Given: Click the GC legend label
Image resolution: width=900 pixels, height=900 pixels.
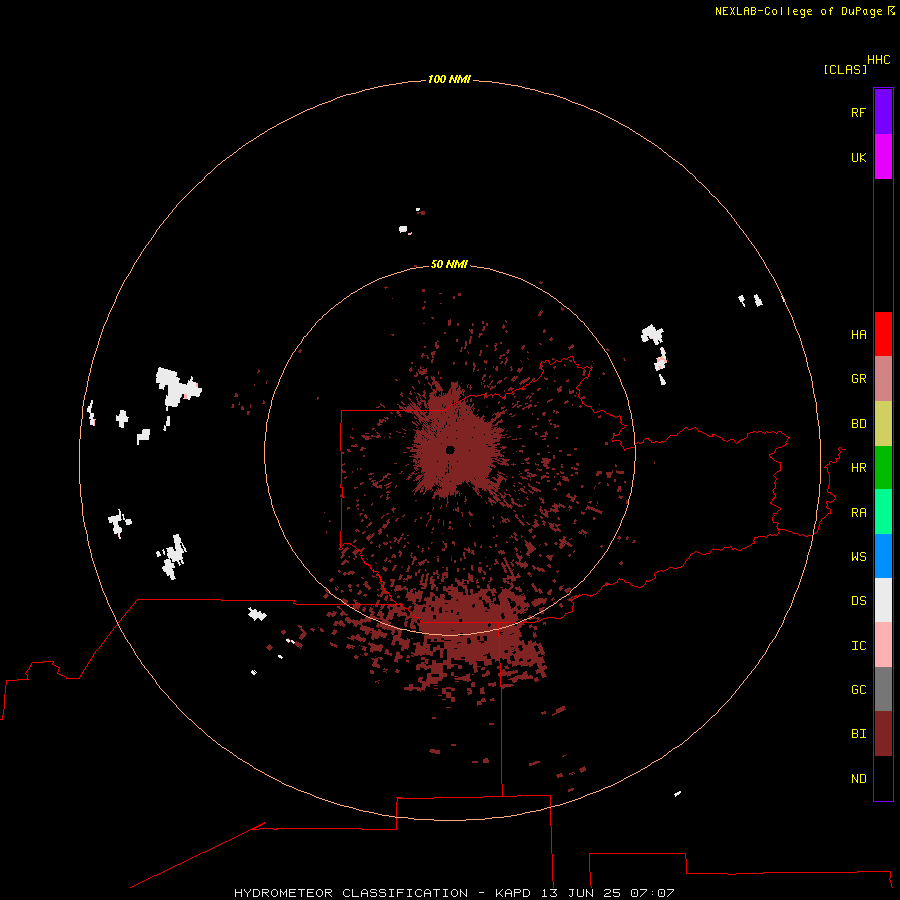Looking at the screenshot, I should tap(858, 690).
